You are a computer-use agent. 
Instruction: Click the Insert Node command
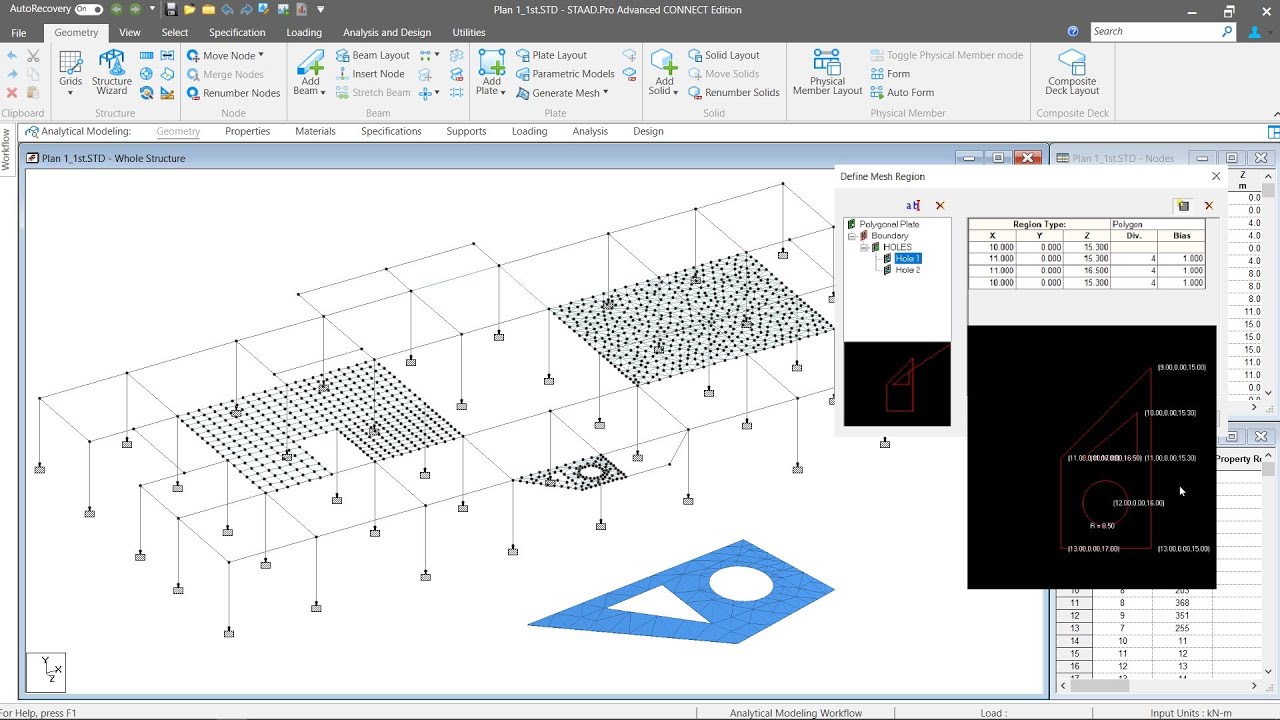coord(370,74)
